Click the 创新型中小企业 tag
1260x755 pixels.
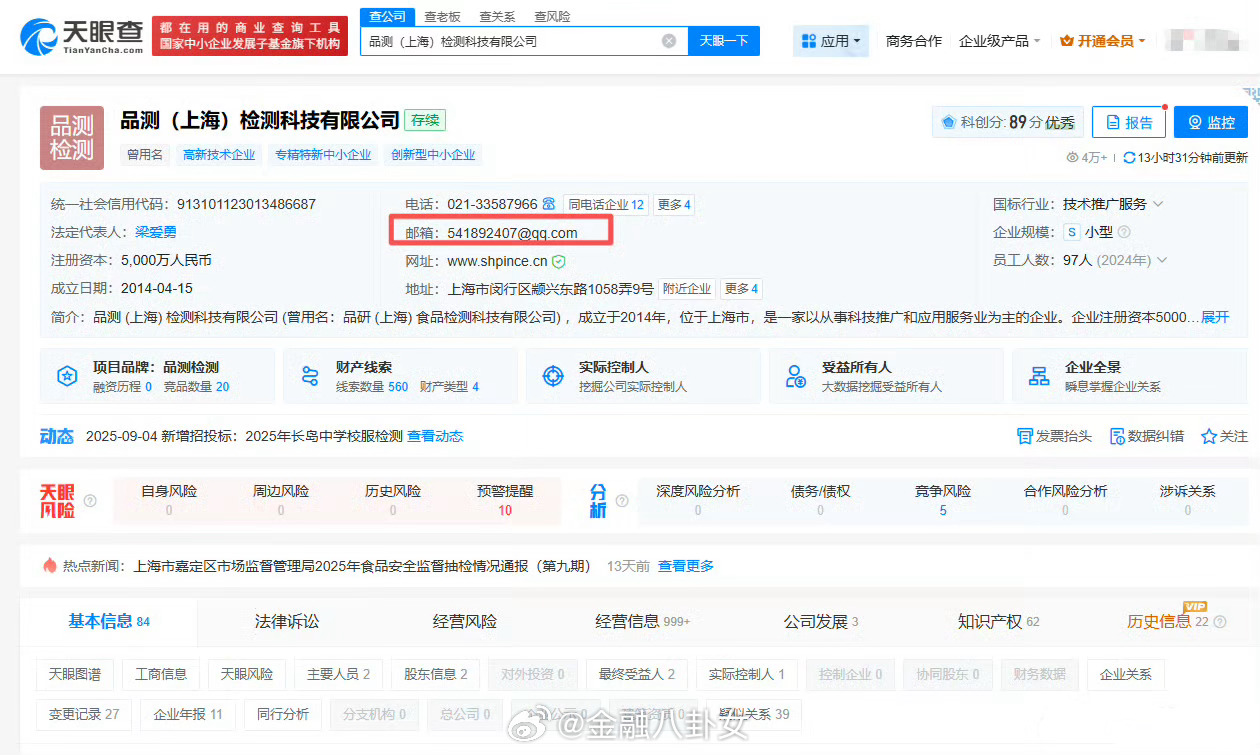(433, 155)
